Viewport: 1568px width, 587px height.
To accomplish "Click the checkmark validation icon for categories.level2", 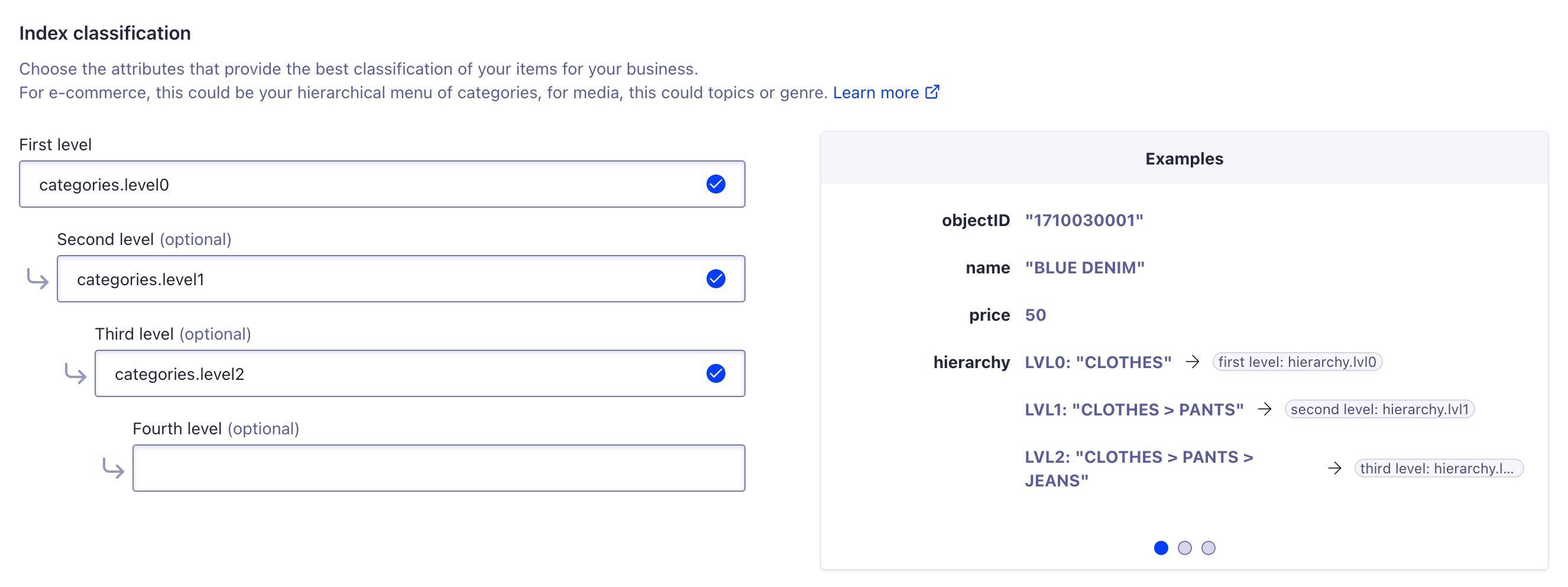I will click(x=716, y=373).
